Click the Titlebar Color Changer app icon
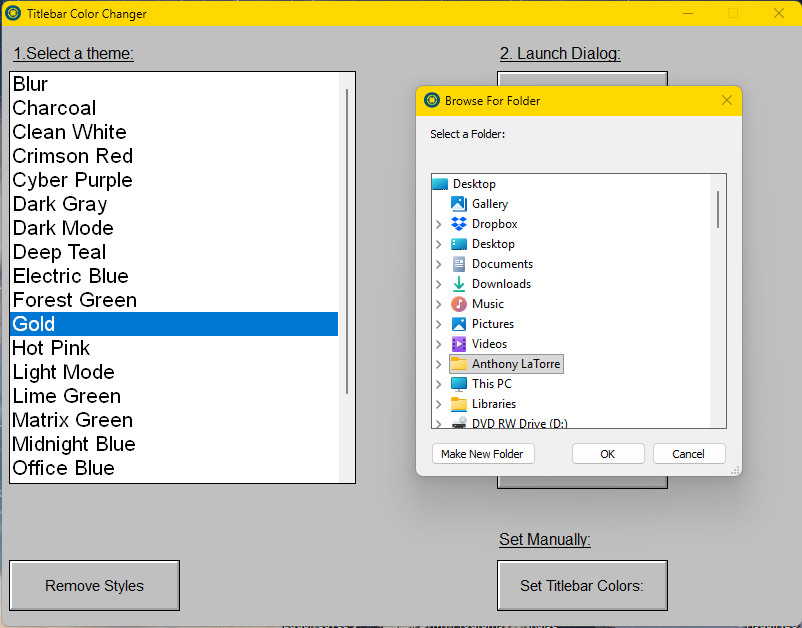 13,13
